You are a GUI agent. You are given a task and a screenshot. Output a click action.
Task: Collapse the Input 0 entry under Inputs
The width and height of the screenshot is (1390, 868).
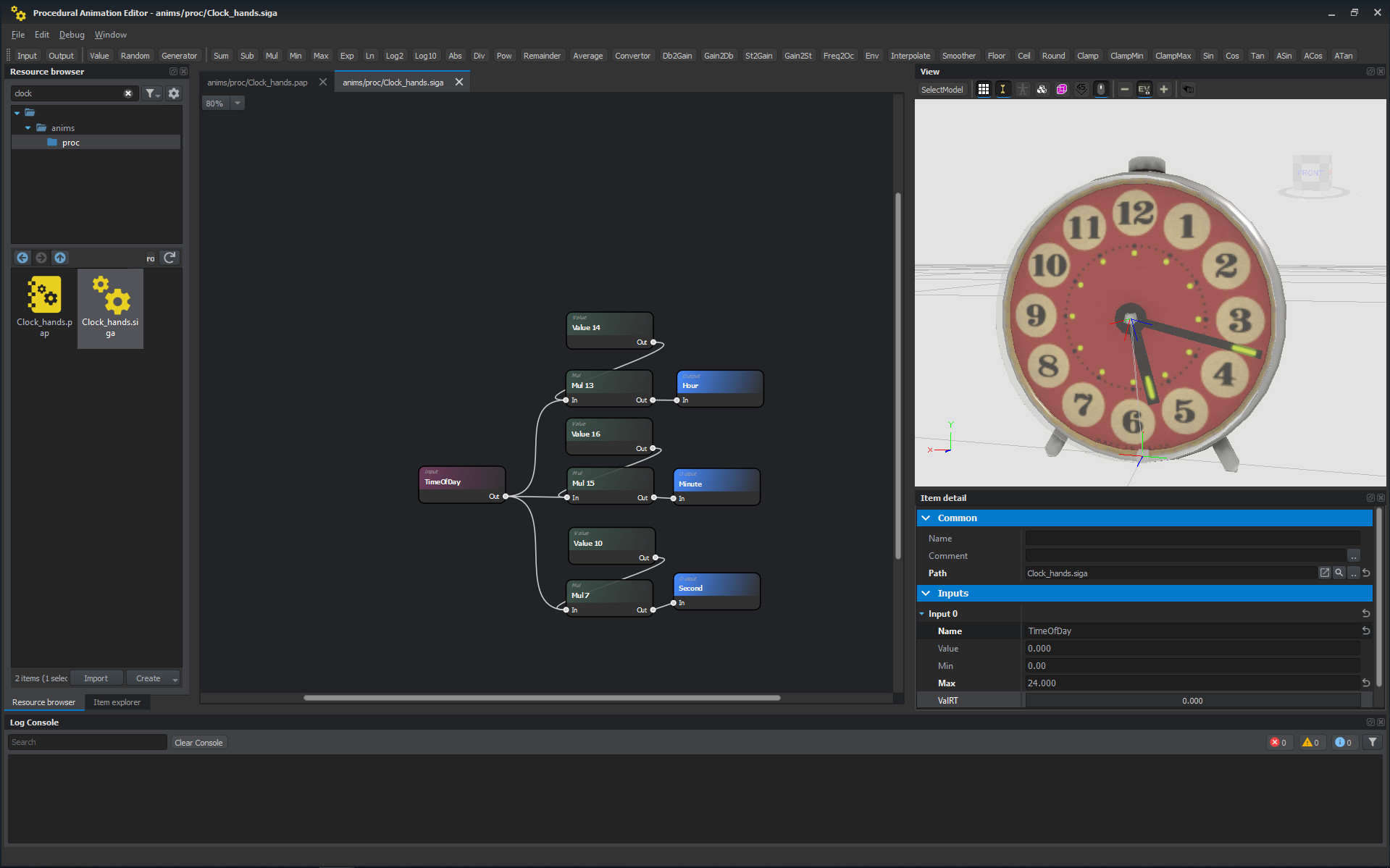click(921, 613)
